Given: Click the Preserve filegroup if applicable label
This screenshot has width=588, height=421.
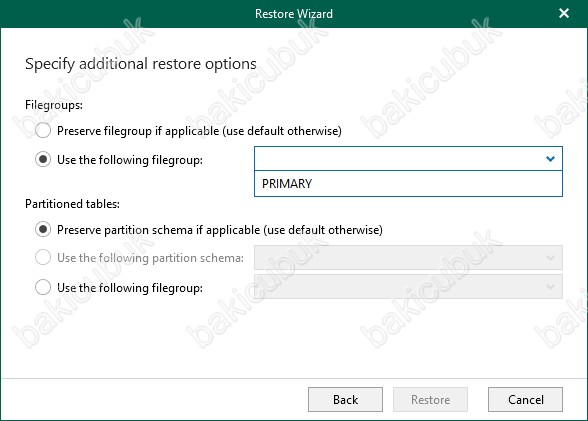Looking at the screenshot, I should pos(199,131).
